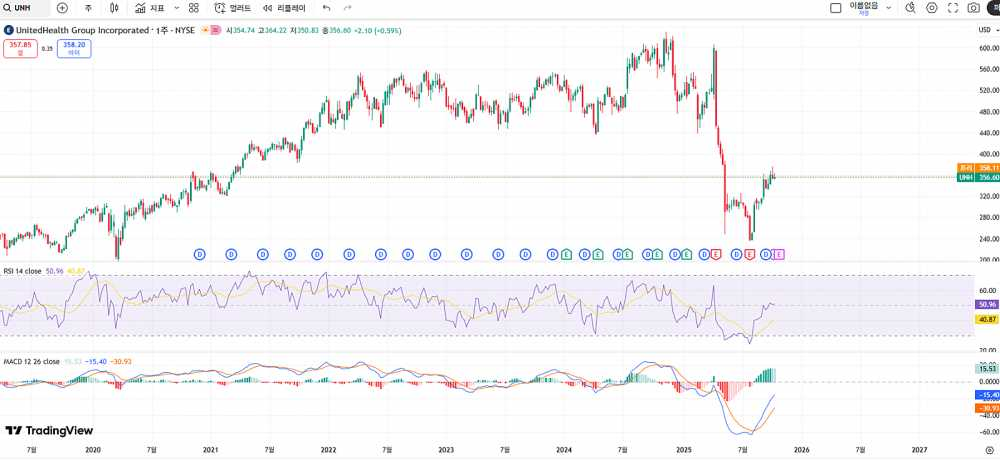Click the 0.35 spread value

47,48
